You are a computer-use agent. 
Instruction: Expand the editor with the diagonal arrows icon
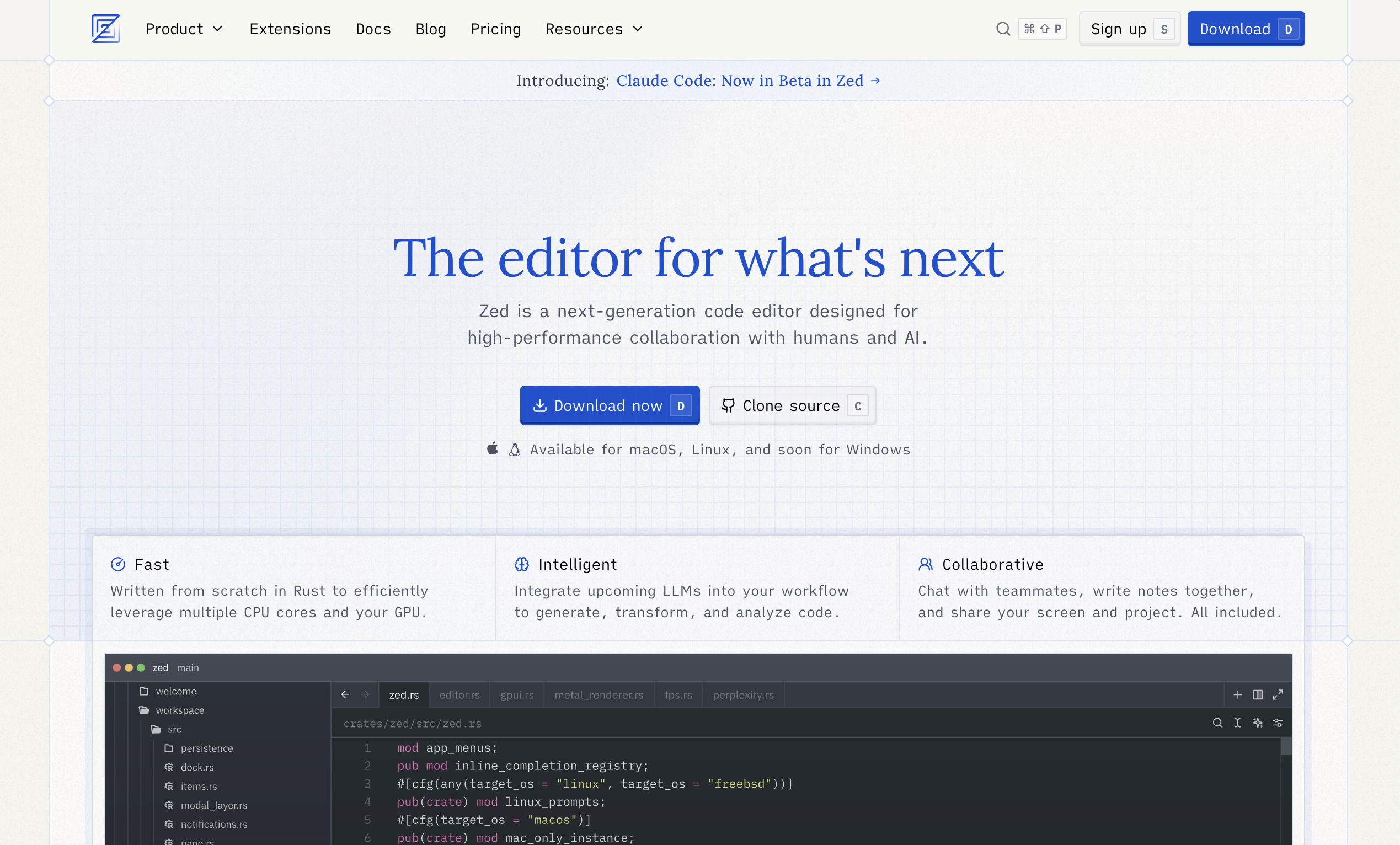tap(1279, 694)
